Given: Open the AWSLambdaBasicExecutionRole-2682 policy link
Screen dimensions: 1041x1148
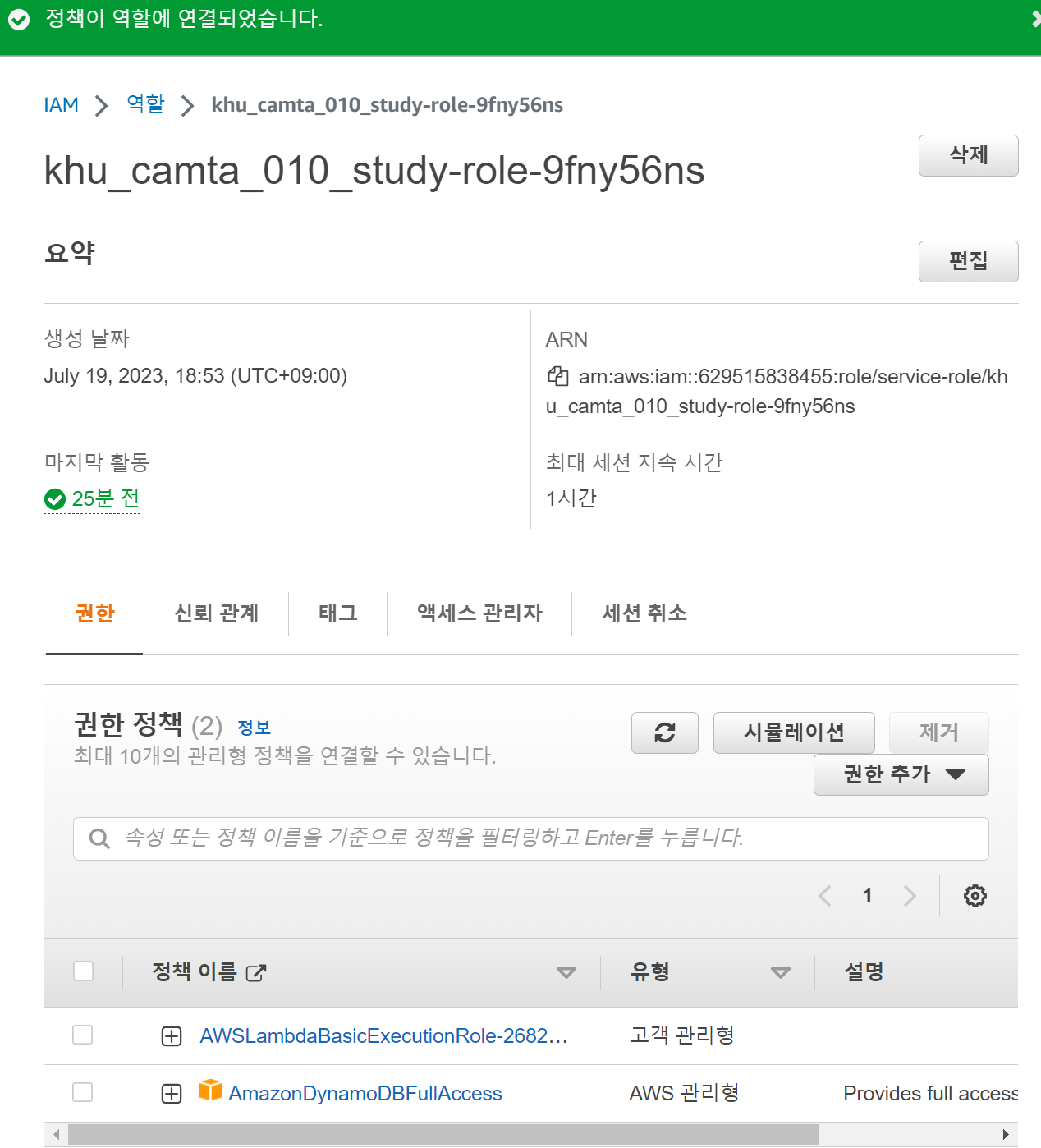Looking at the screenshot, I should (383, 1035).
